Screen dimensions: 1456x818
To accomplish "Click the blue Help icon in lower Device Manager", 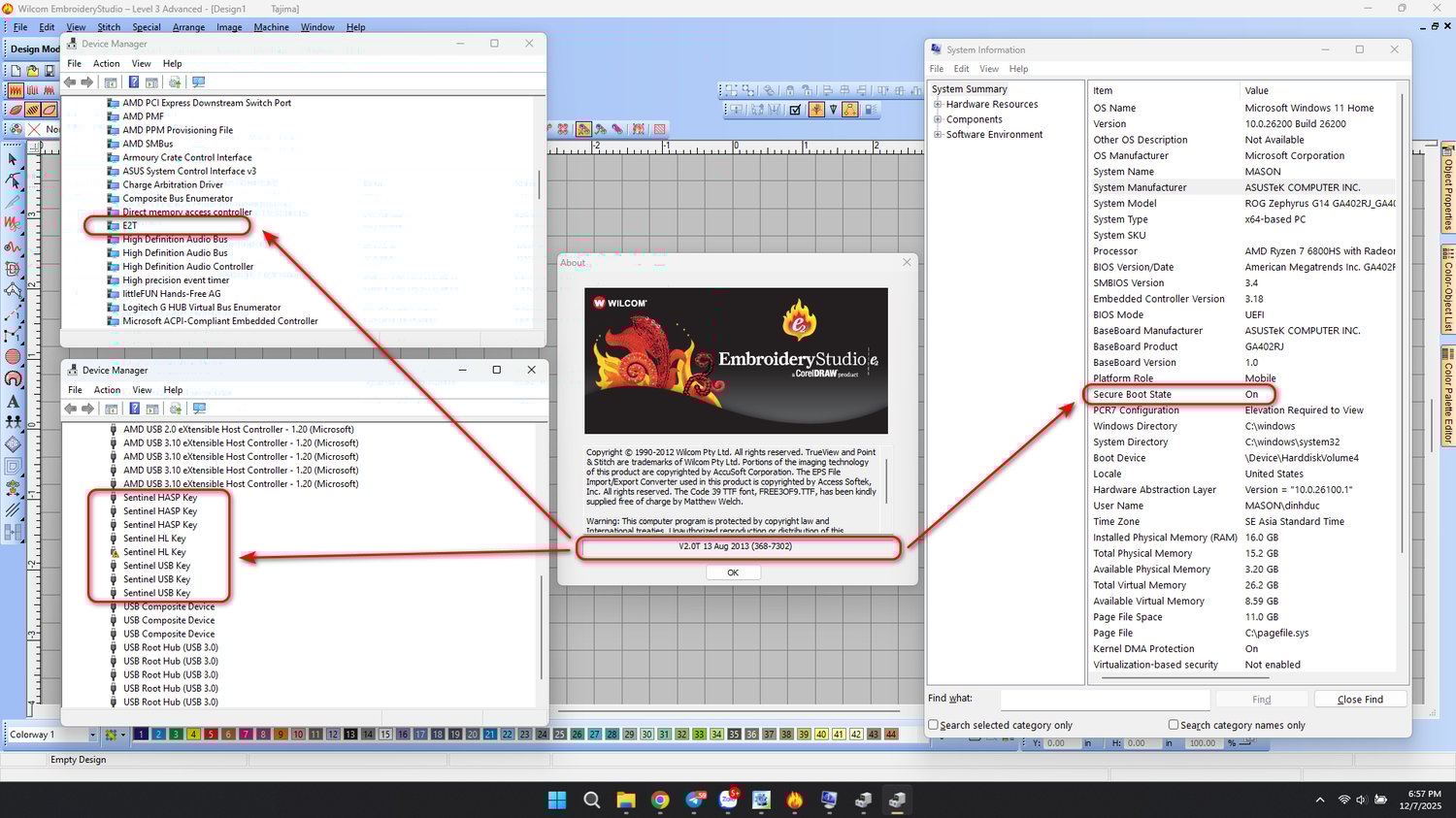I will coord(134,409).
